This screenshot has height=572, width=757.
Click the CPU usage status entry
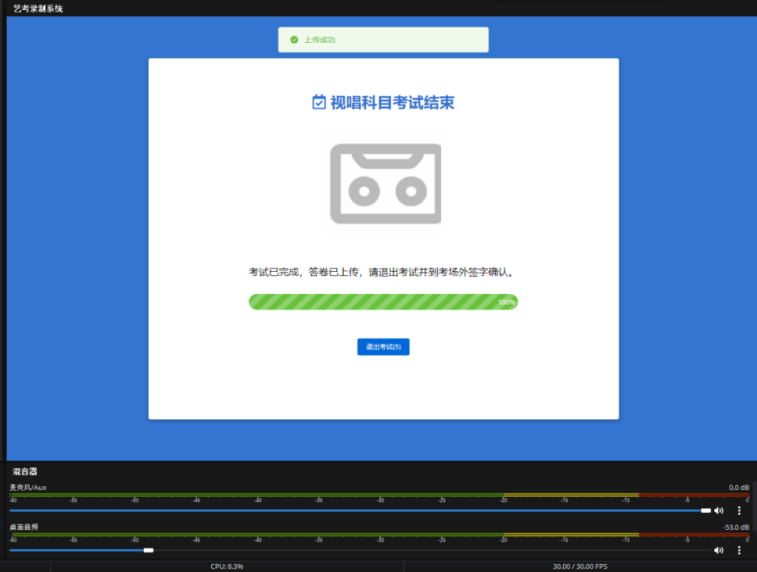227,566
